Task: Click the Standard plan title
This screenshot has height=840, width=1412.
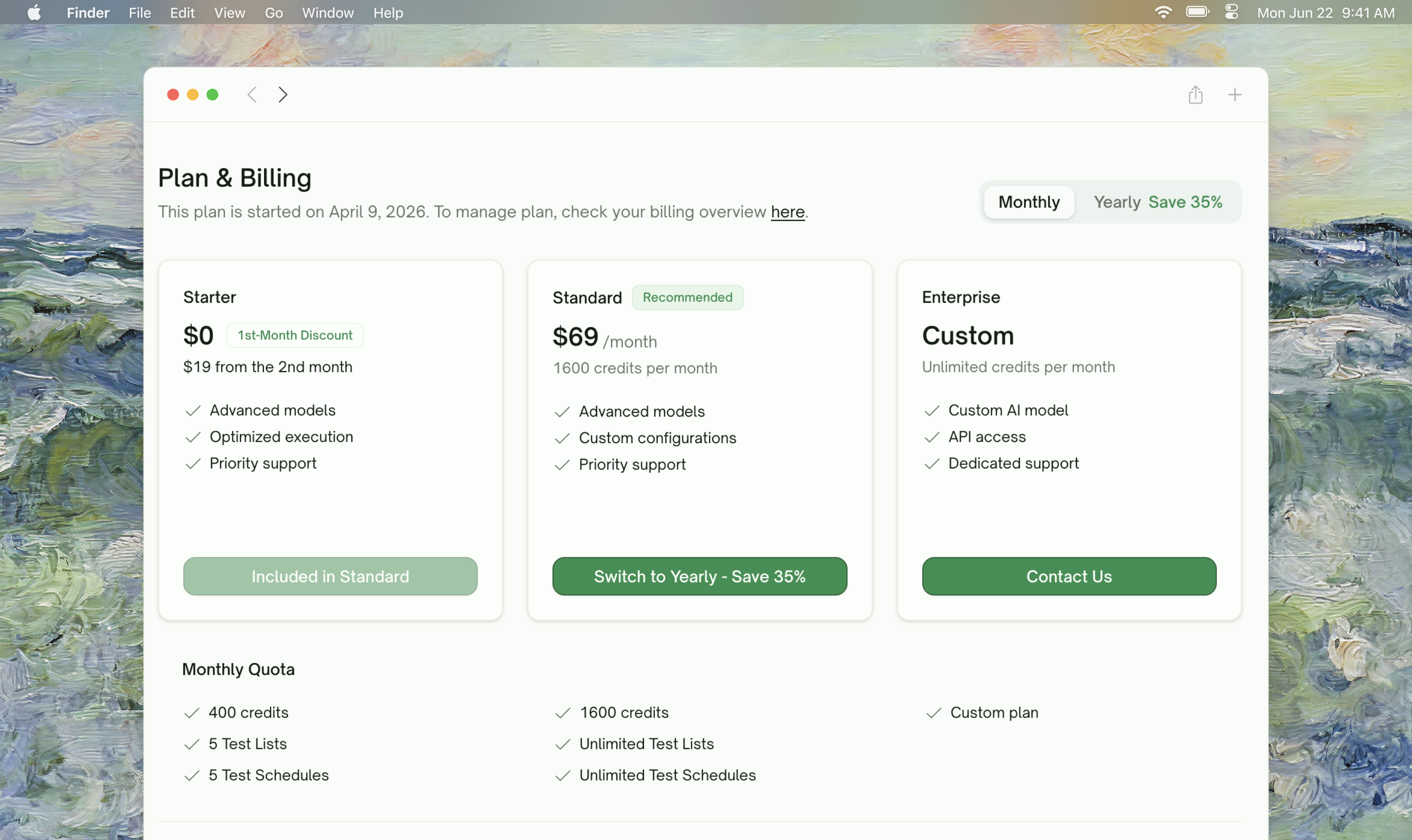Action: point(587,298)
